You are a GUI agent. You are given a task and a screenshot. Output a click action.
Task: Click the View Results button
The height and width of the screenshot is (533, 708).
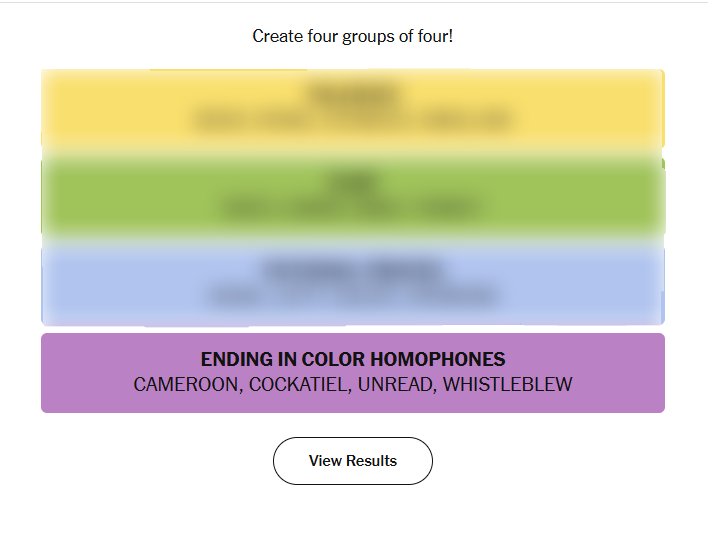pyautogui.click(x=352, y=461)
